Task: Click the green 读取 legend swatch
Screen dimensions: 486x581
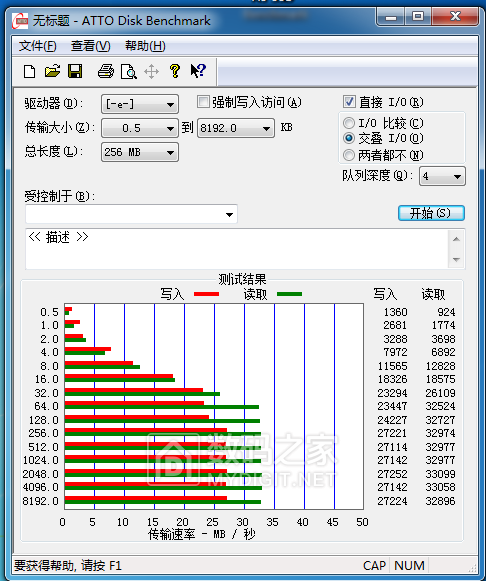Action: pos(289,294)
